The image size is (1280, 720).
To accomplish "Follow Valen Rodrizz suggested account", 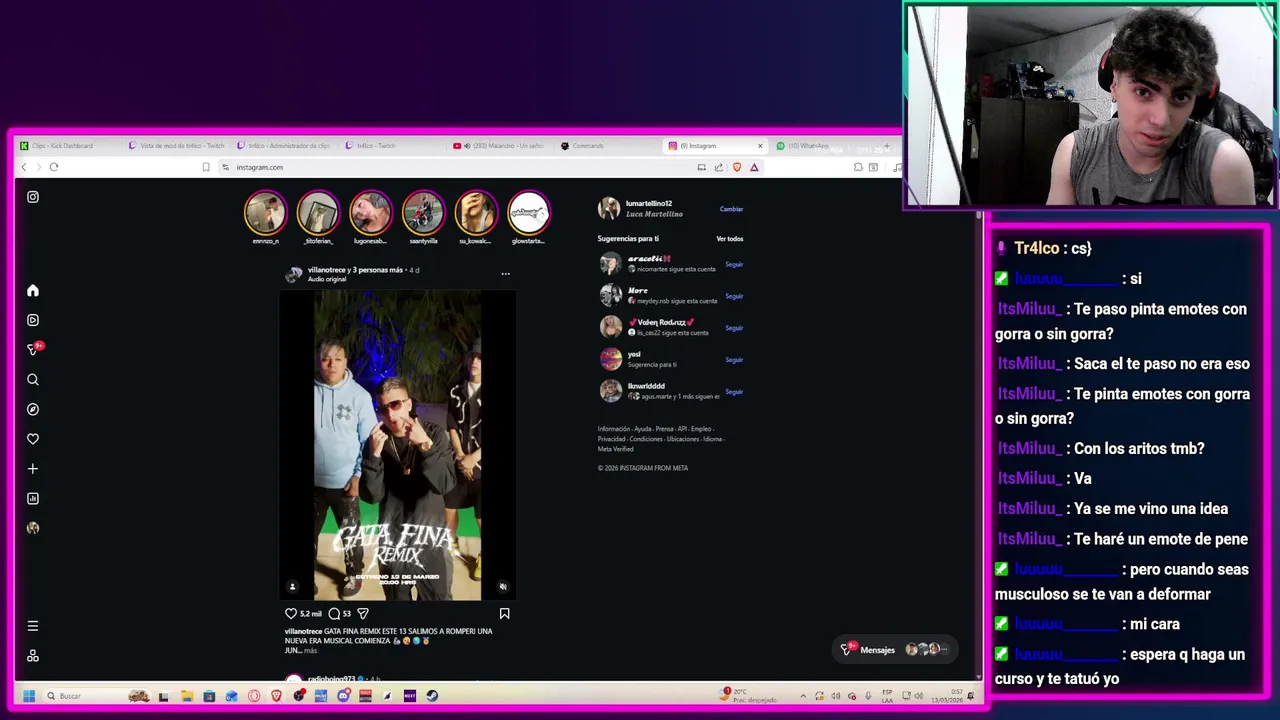I will (x=734, y=328).
